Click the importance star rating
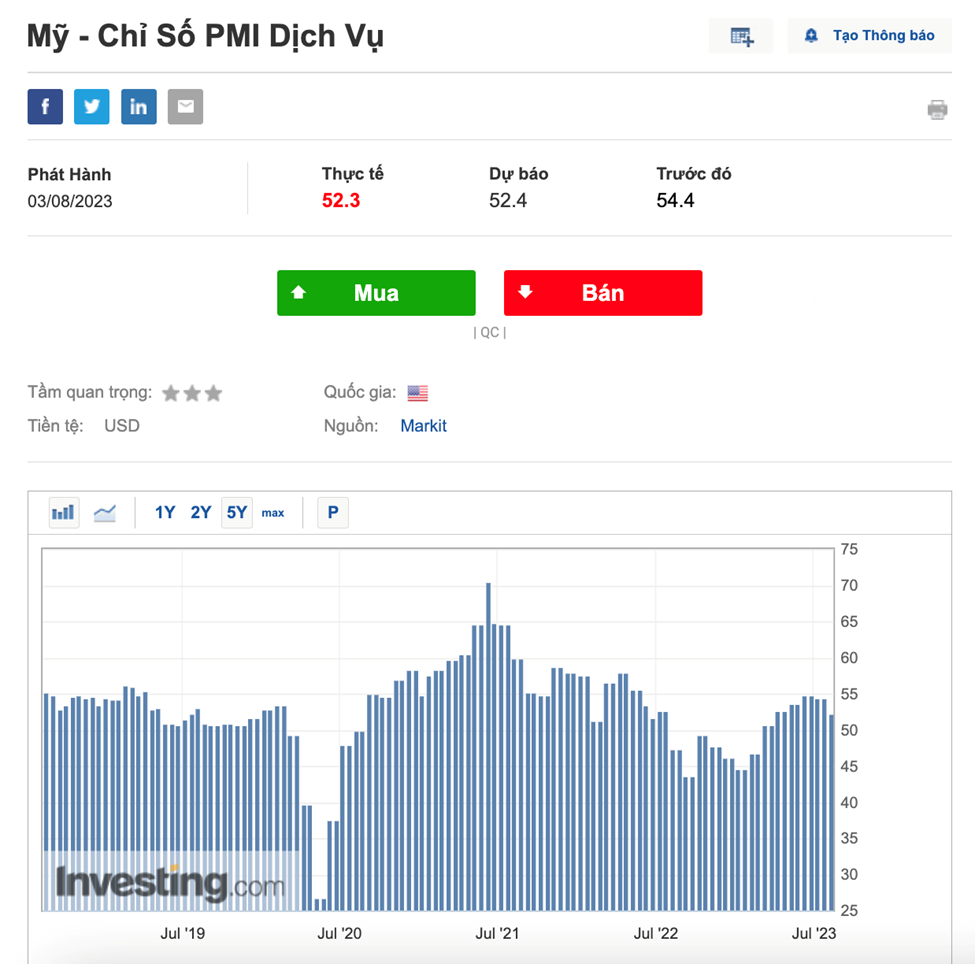This screenshot has height=964, width=975. pyautogui.click(x=192, y=393)
